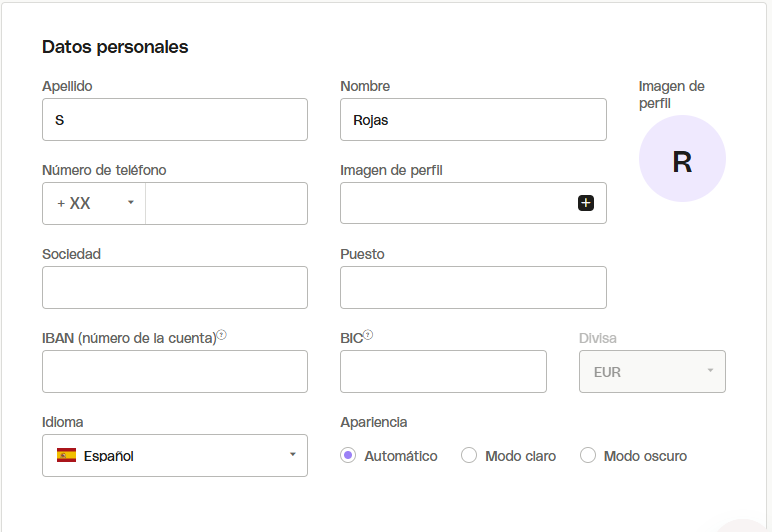This screenshot has width=772, height=532.
Task: Open the phone country code dropdown
Action: coord(94,203)
